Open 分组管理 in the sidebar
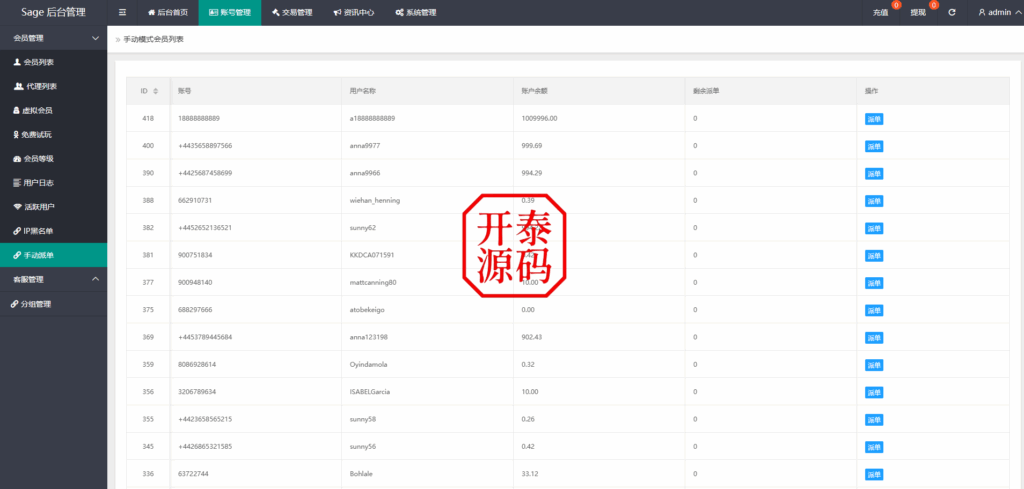This screenshot has width=1024, height=489. pyautogui.click(x=54, y=304)
